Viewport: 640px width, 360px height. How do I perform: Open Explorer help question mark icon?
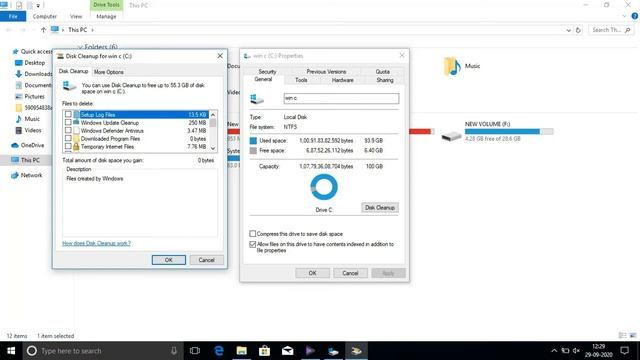point(635,16)
